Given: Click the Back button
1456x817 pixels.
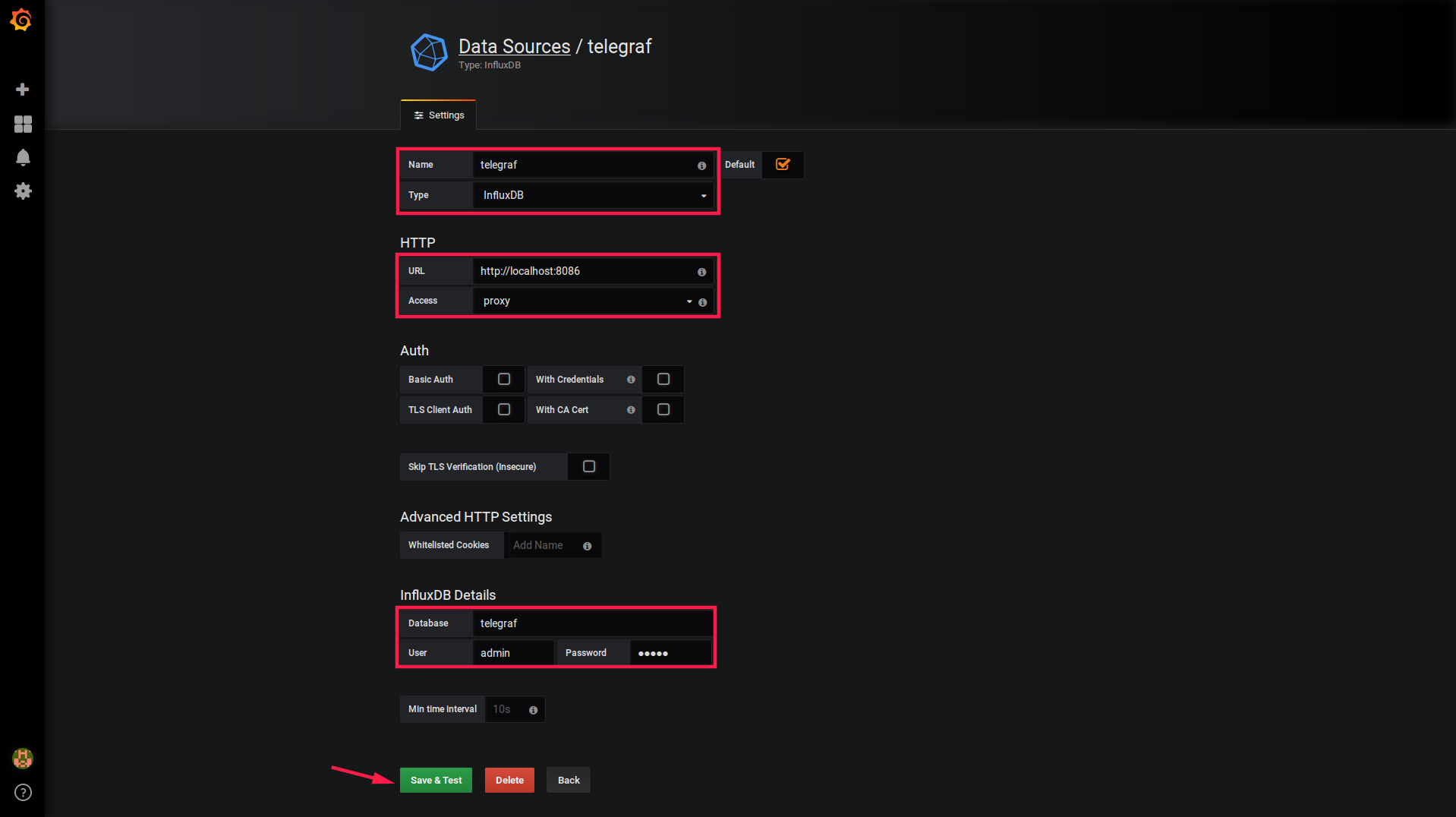Looking at the screenshot, I should coord(569,780).
